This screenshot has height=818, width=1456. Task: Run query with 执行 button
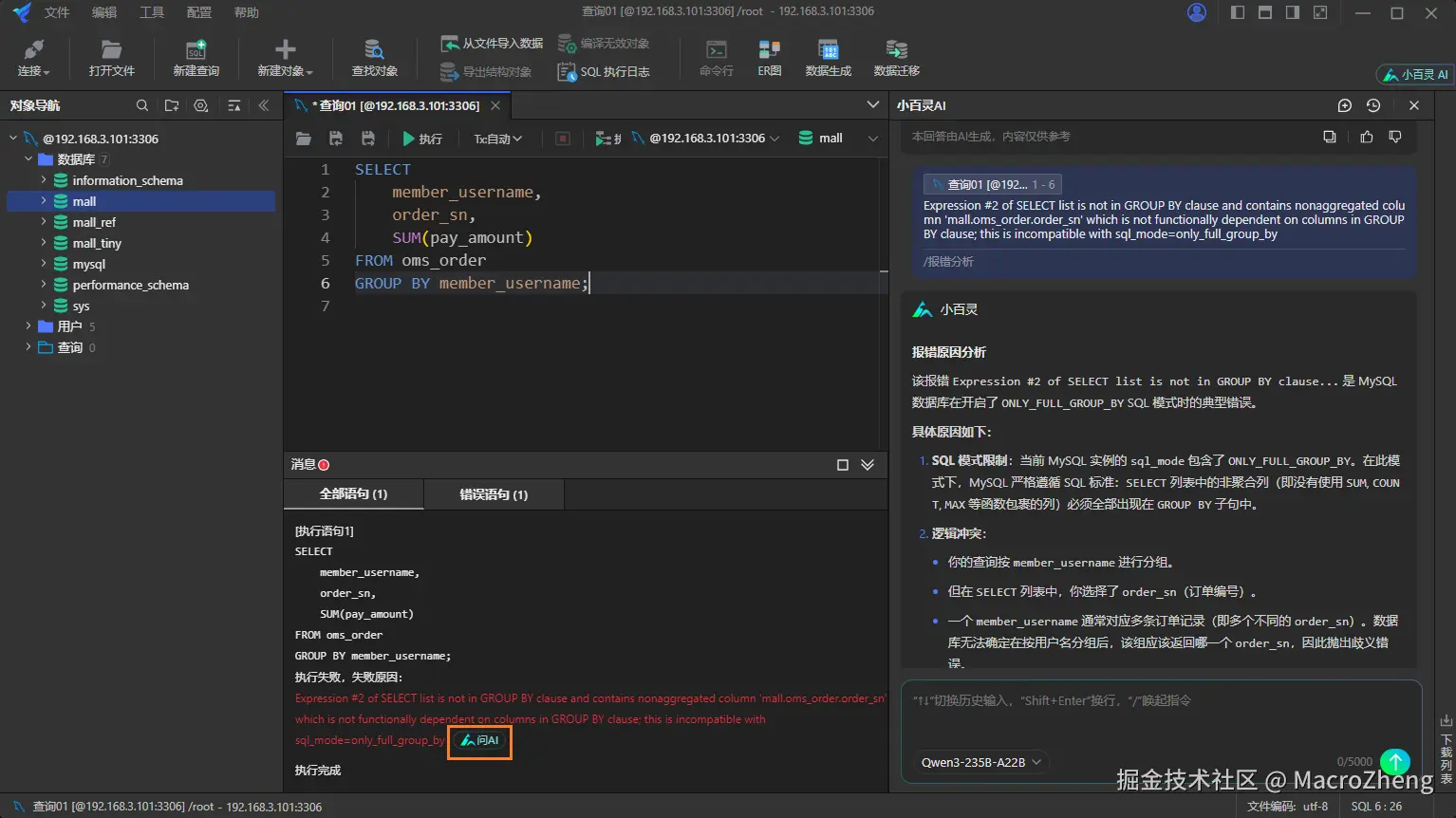tap(422, 139)
